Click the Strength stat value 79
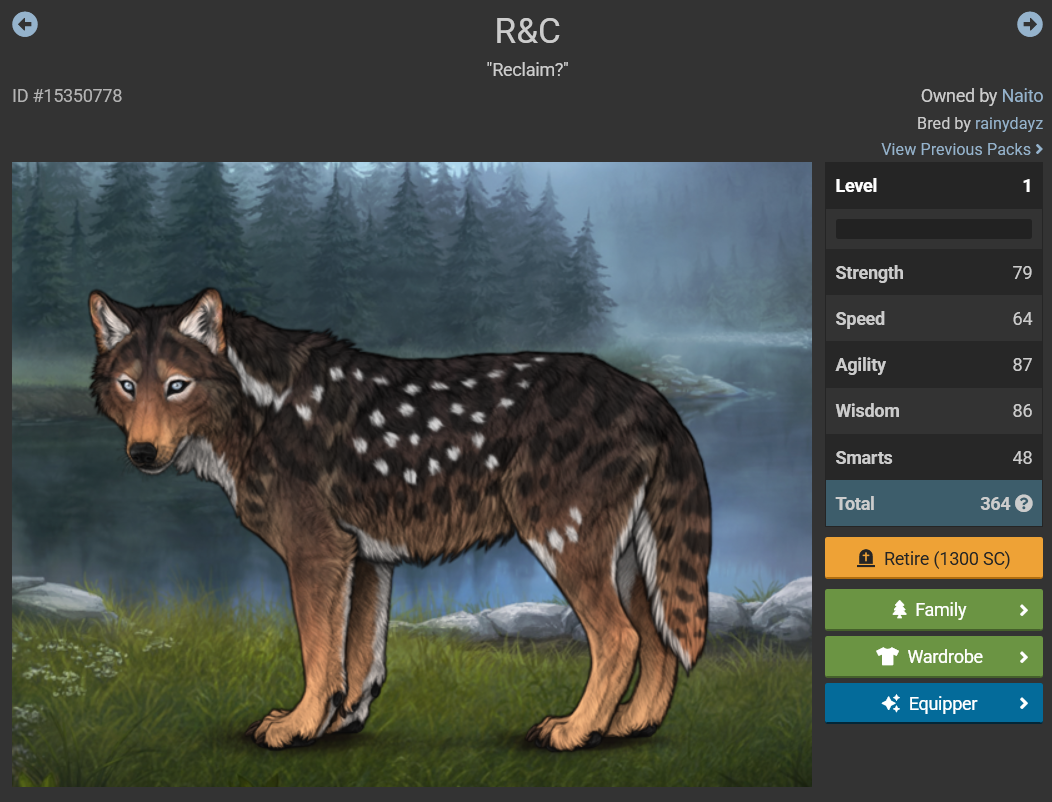The image size is (1052, 802). pos(1022,272)
